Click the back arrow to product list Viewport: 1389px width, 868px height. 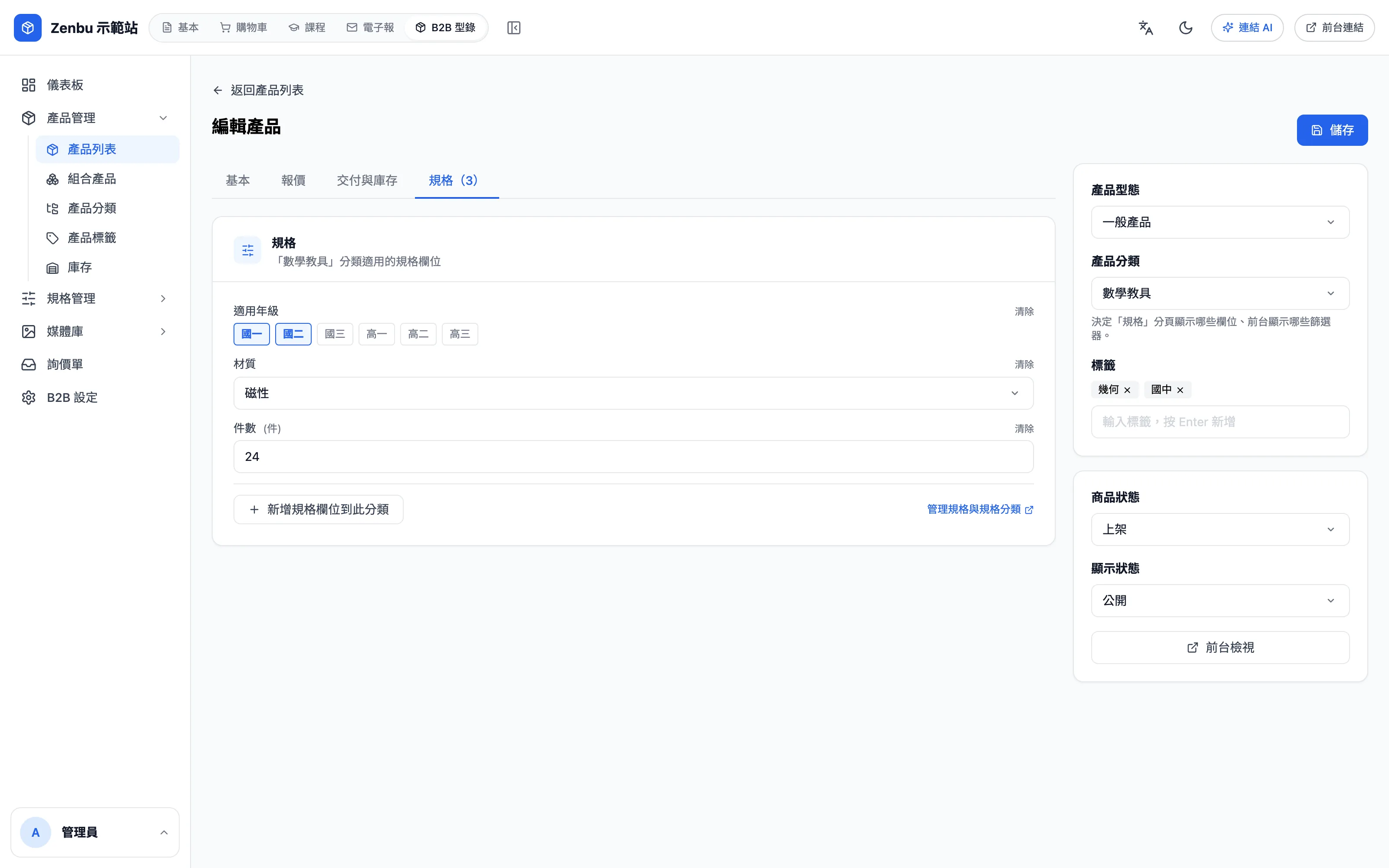click(x=217, y=90)
